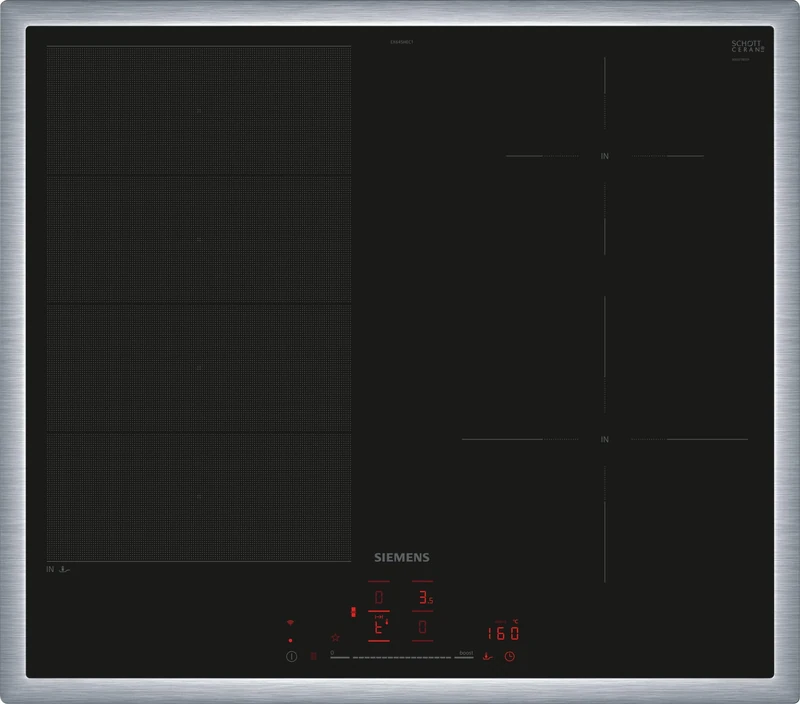Select the favorites star icon
This screenshot has width=800, height=704.
click(x=335, y=637)
